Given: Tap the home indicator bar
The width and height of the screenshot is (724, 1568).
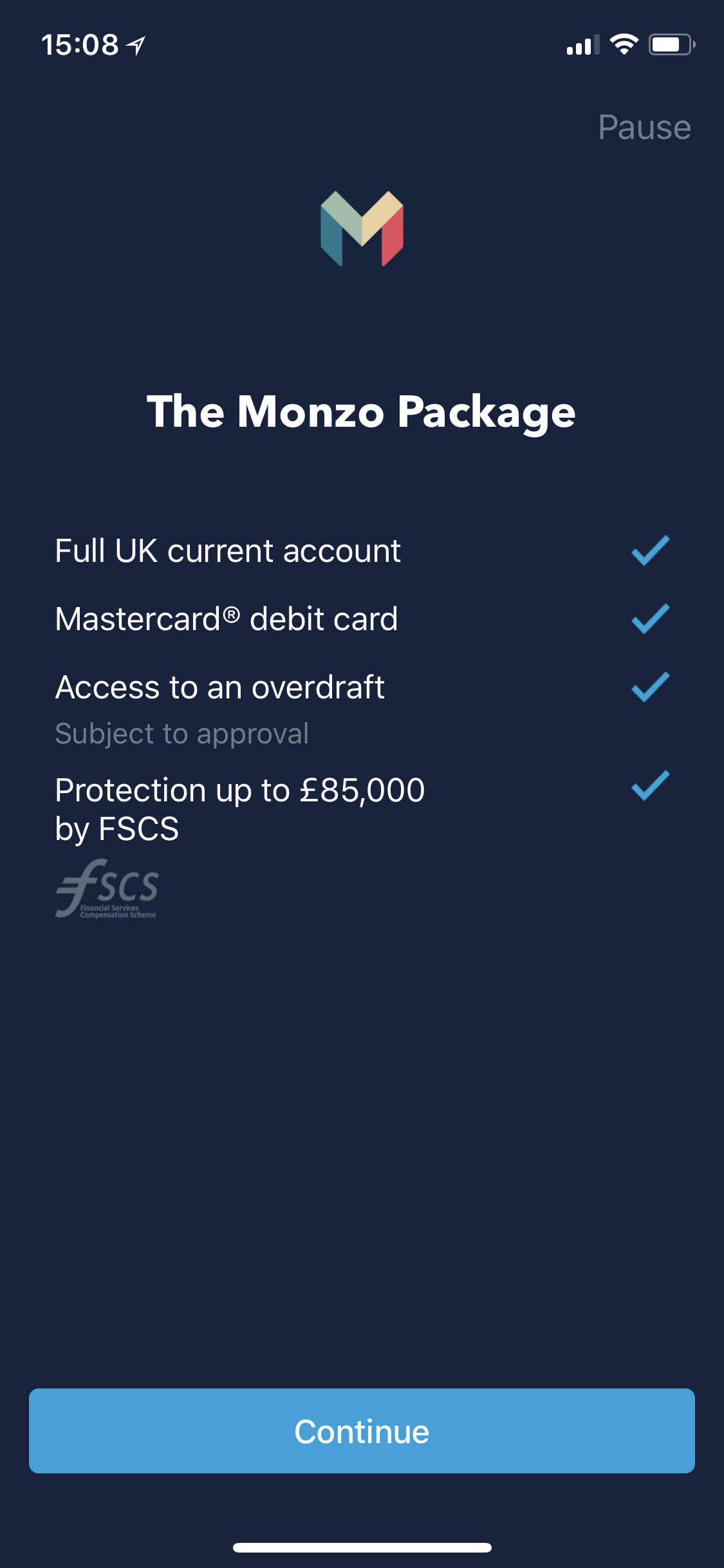Looking at the screenshot, I should pos(362,1547).
